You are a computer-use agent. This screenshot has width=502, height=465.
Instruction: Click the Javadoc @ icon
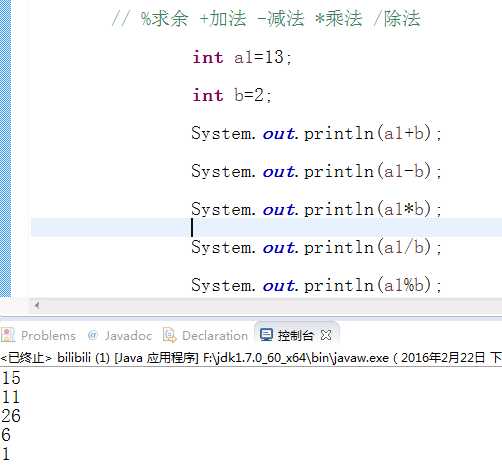pos(93,335)
